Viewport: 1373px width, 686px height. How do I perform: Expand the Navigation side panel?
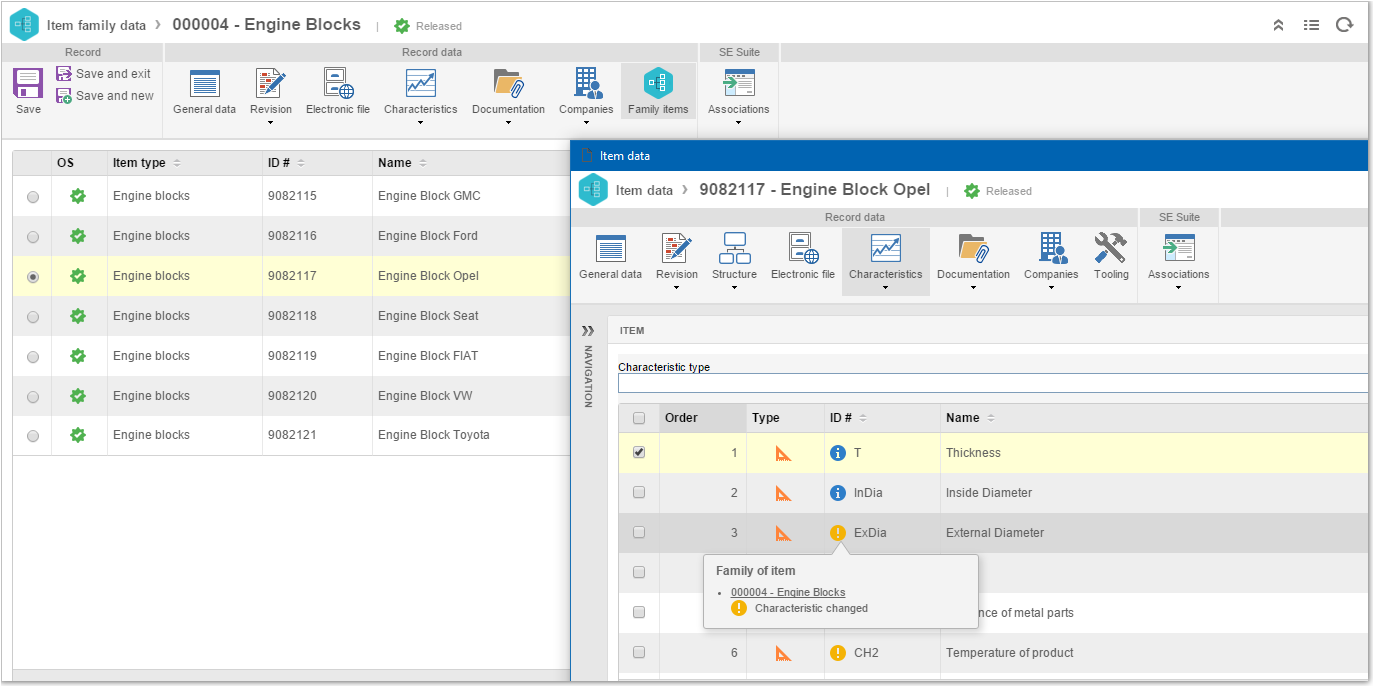click(587, 330)
